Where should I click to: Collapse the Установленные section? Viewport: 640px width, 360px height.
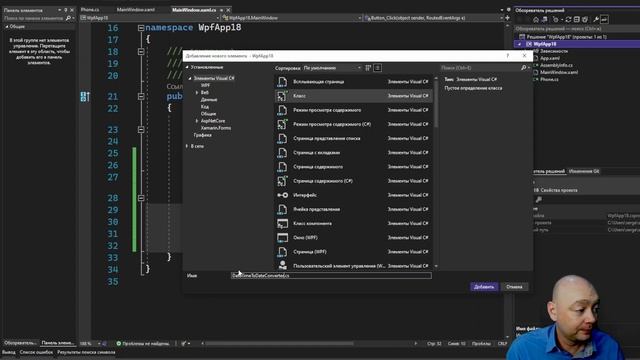tap(187, 67)
